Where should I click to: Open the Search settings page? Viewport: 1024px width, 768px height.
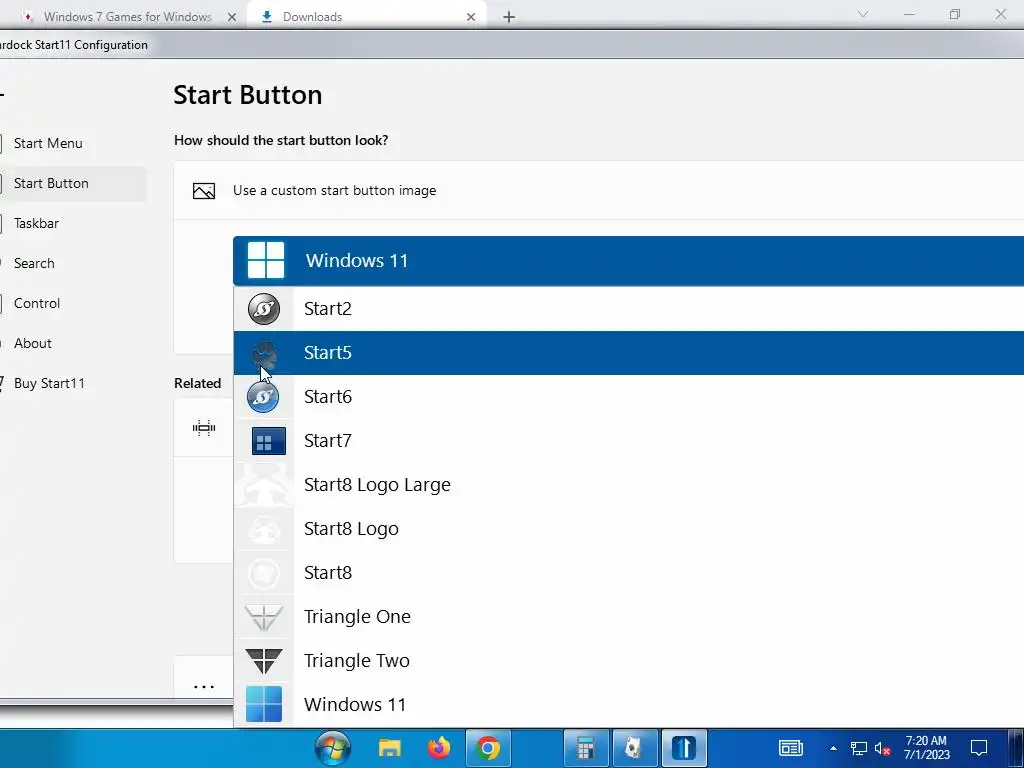click(x=34, y=263)
